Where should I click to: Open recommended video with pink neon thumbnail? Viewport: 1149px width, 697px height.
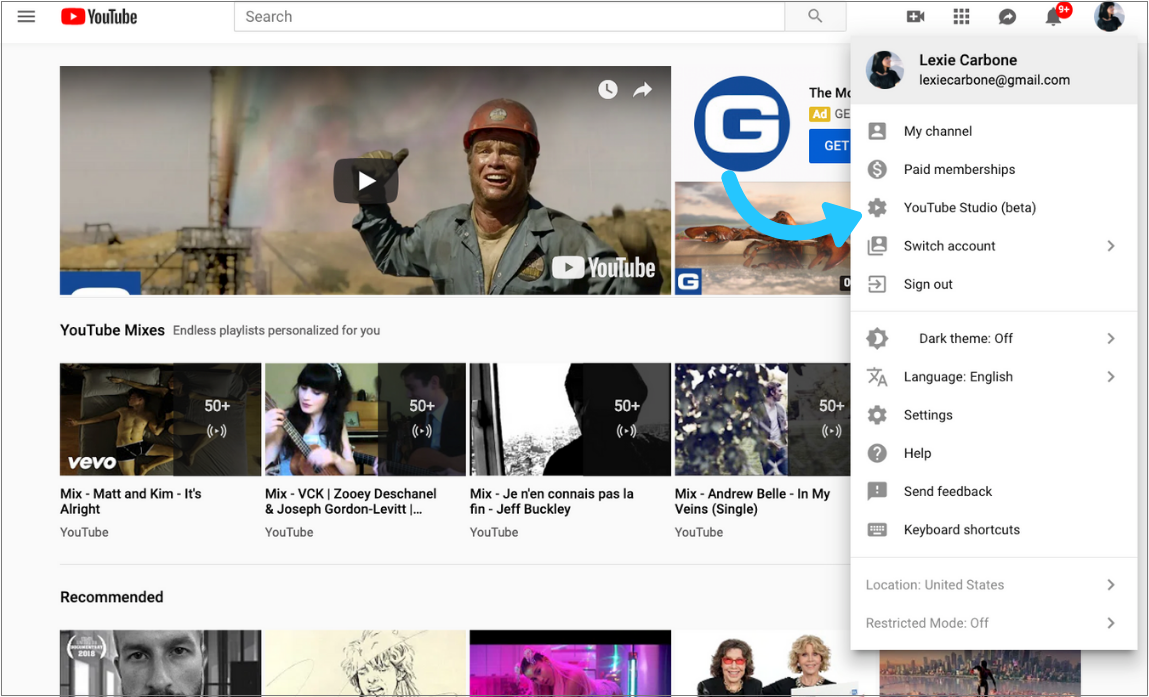pyautogui.click(x=570, y=663)
